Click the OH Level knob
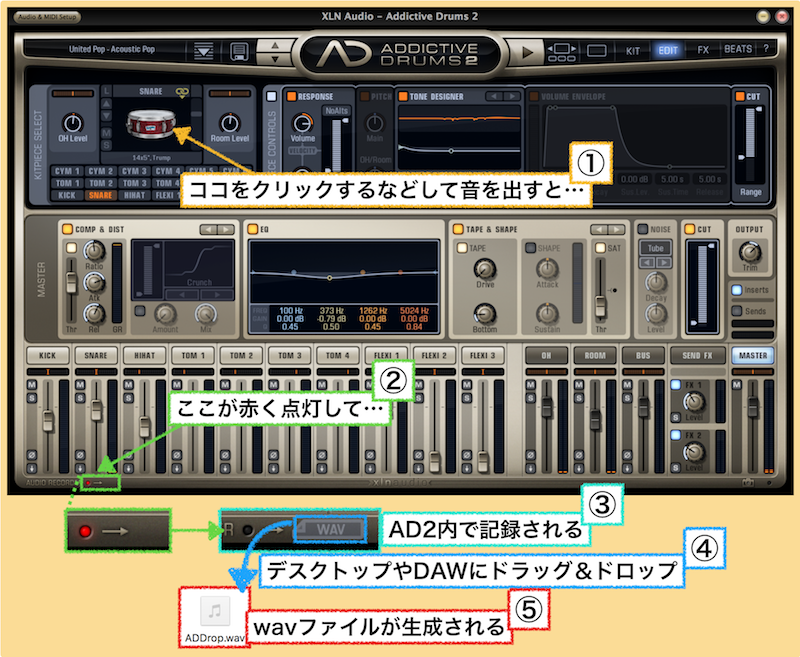This screenshot has height=657, width=800. [x=72, y=123]
